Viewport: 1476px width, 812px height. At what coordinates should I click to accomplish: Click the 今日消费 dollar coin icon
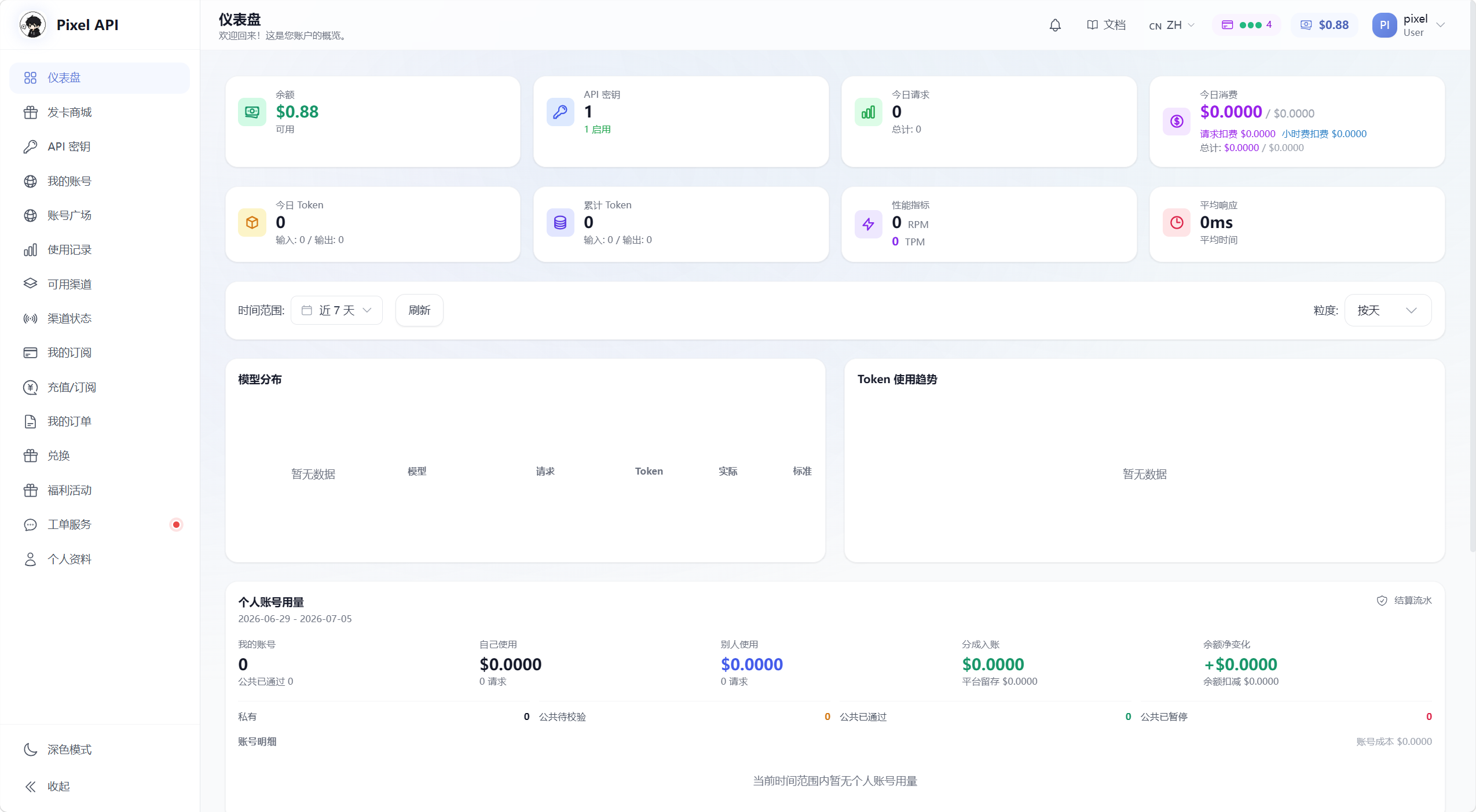(1176, 121)
